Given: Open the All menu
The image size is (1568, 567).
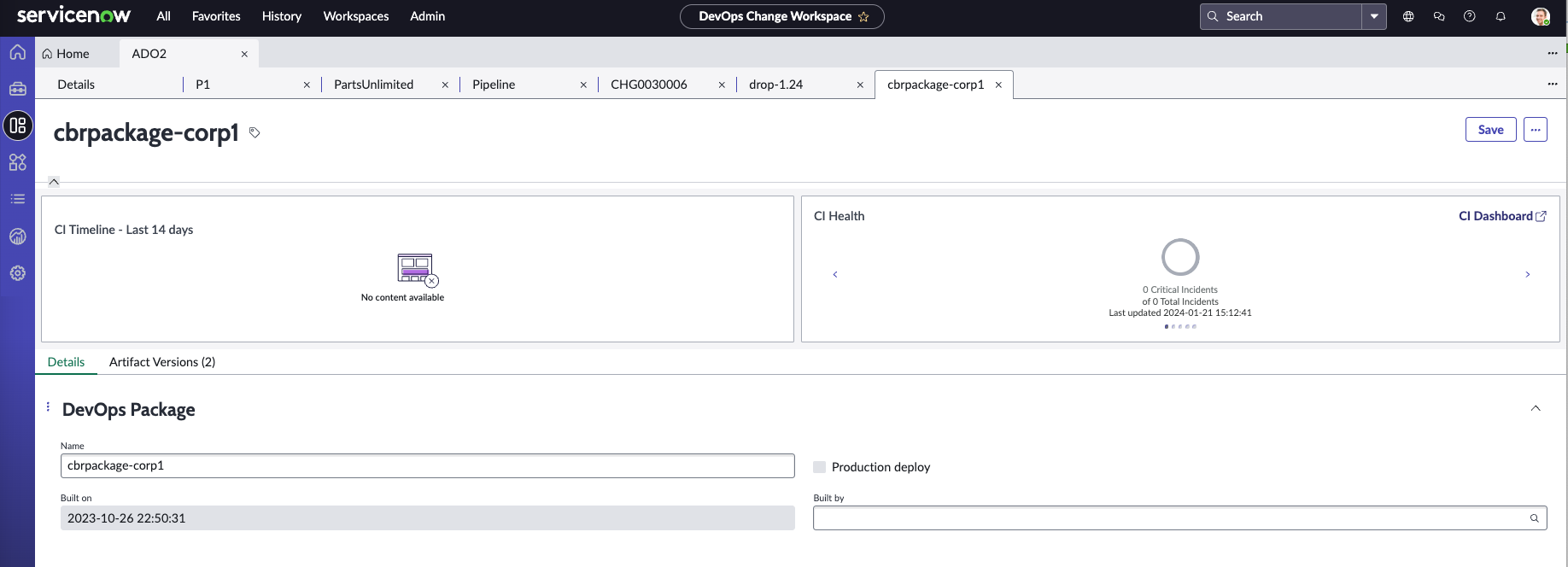Looking at the screenshot, I should pos(164,16).
